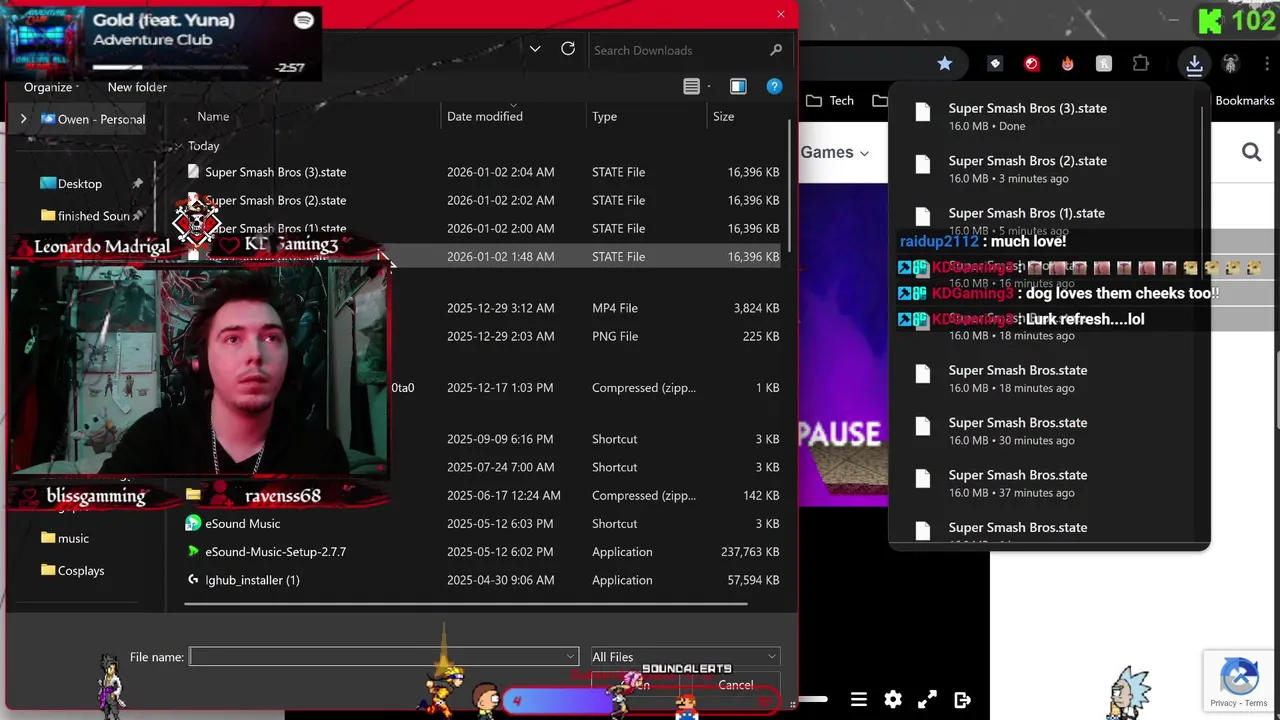
Task: Open the Cosplays folder in navigation pane
Action: [x=72, y=571]
